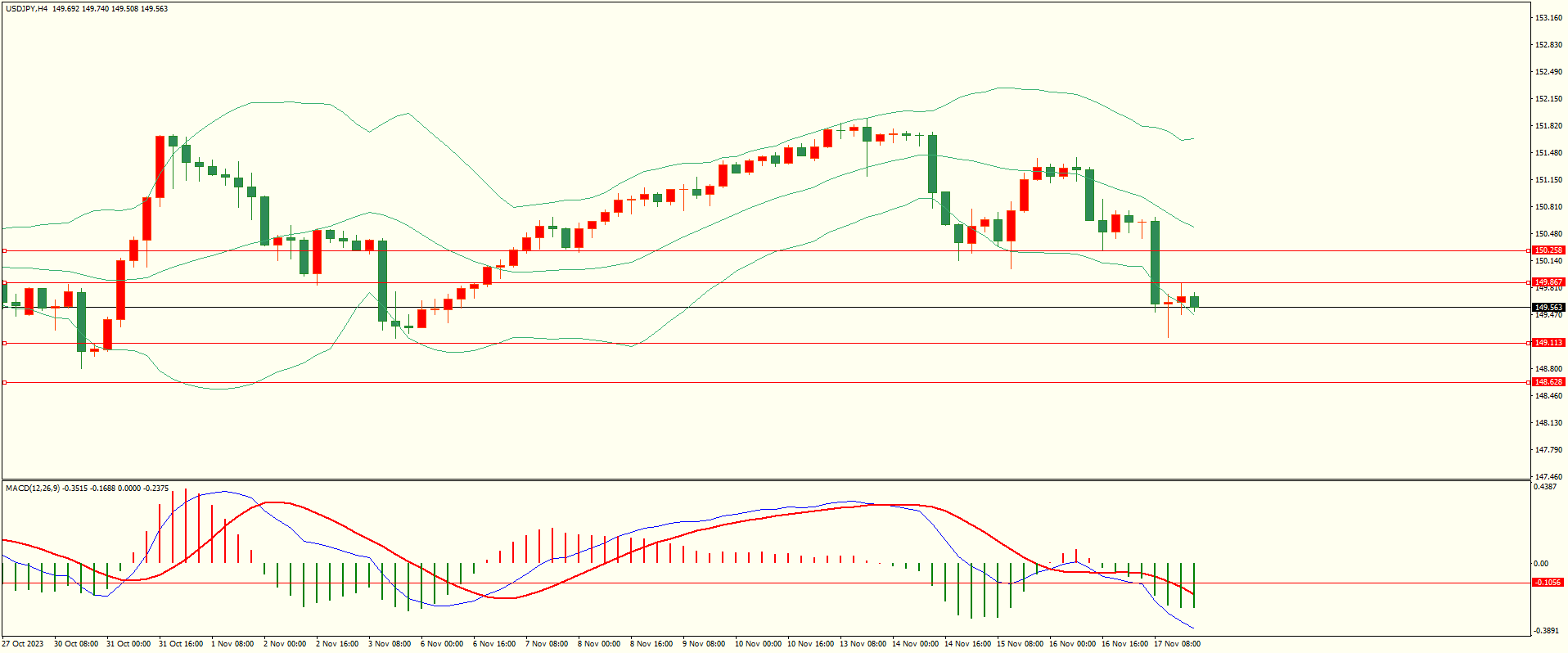This screenshot has width=1568, height=653.
Task: Select the 149.867 price level tag
Action: point(1548,282)
